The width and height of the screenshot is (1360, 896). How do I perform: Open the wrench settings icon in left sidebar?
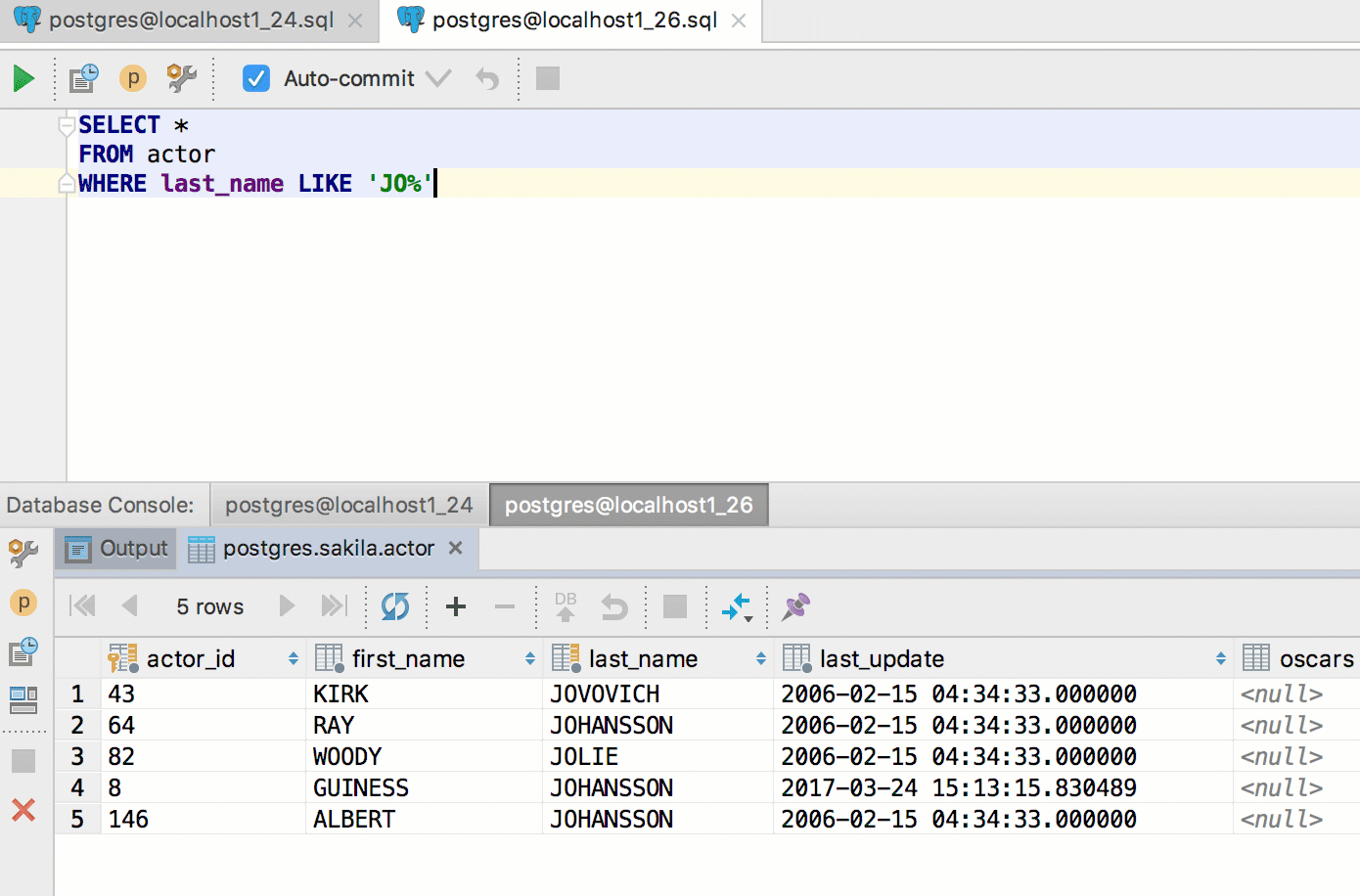tap(23, 553)
